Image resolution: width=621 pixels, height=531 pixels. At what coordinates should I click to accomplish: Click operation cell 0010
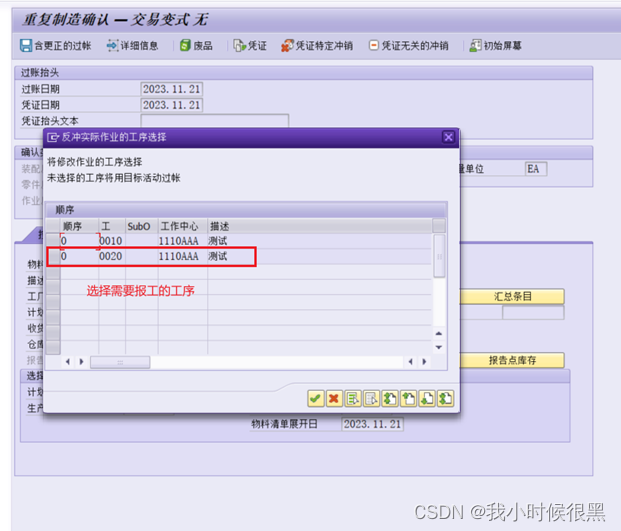pos(111,241)
